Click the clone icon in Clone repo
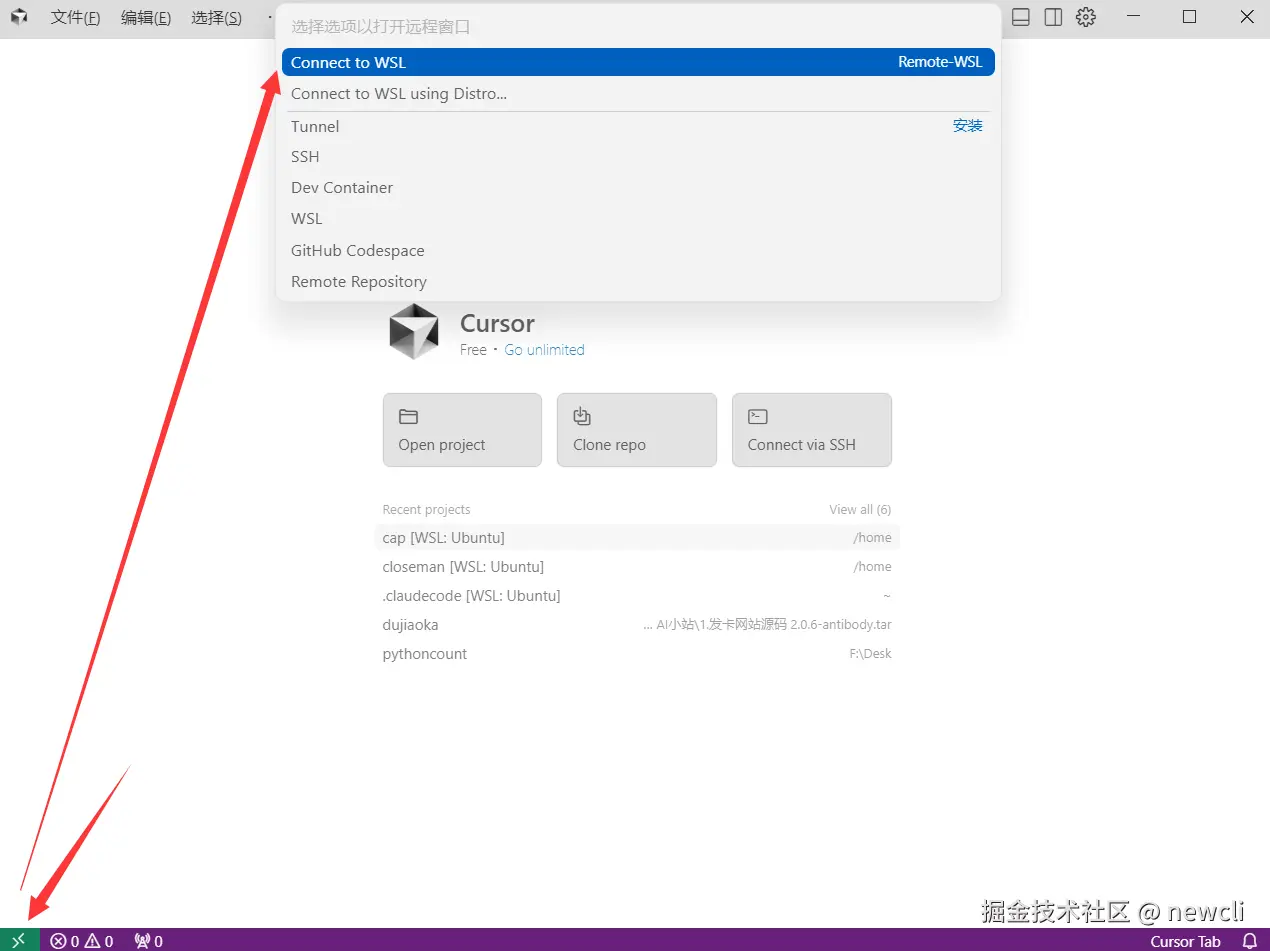Viewport: 1270px width, 951px height. pos(582,416)
